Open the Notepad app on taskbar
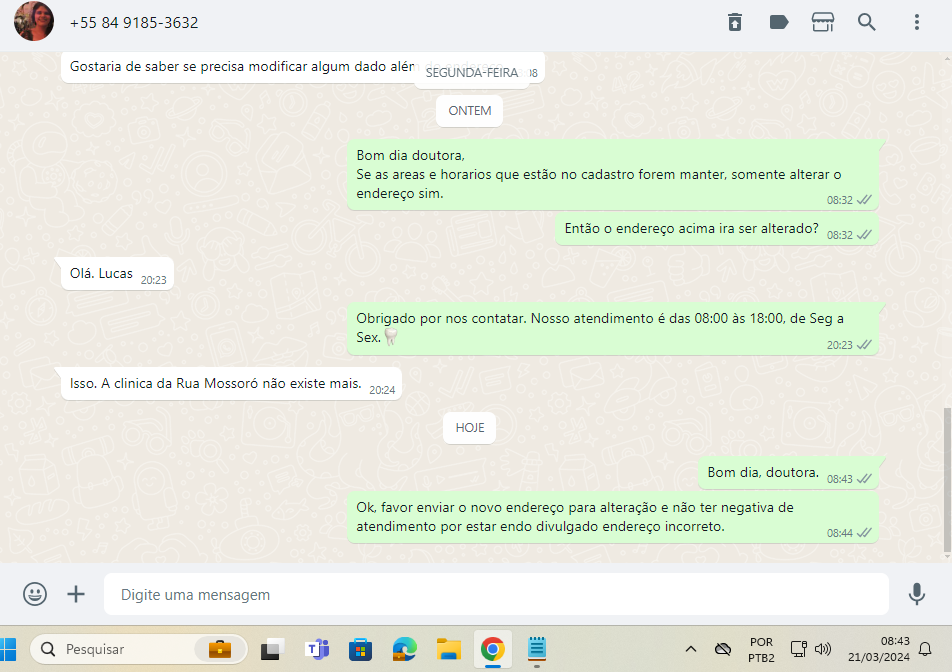 [537, 649]
